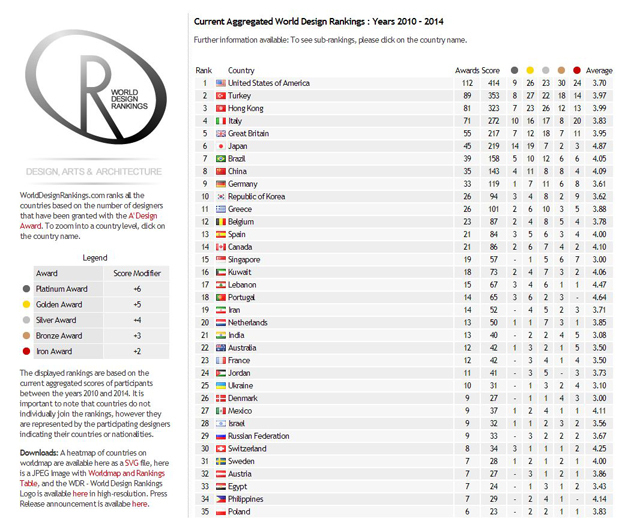This screenshot has width=640, height=518.
Task: Open Jordan country sub-rankings
Action: click(x=239, y=373)
